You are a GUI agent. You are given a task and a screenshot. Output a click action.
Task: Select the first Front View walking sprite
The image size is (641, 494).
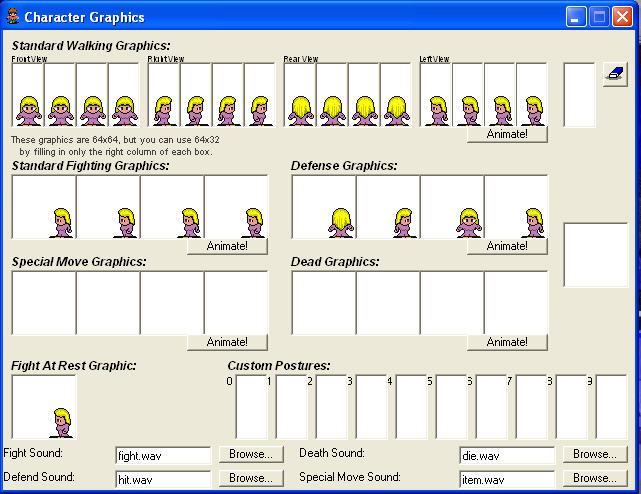tap(28, 96)
